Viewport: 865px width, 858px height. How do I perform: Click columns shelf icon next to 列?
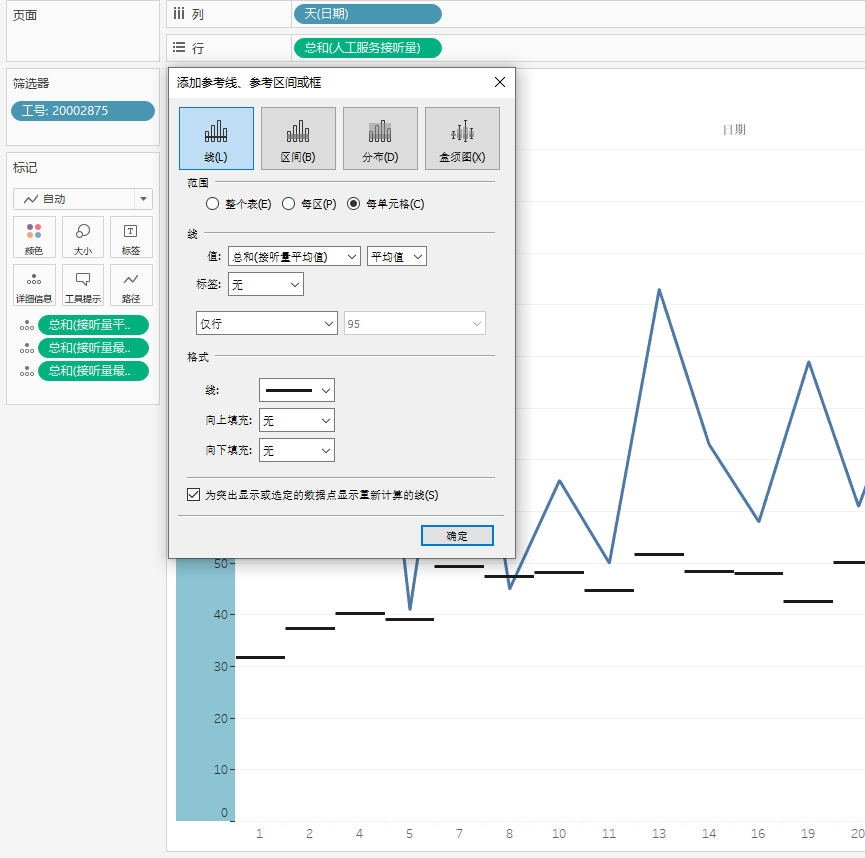point(179,14)
